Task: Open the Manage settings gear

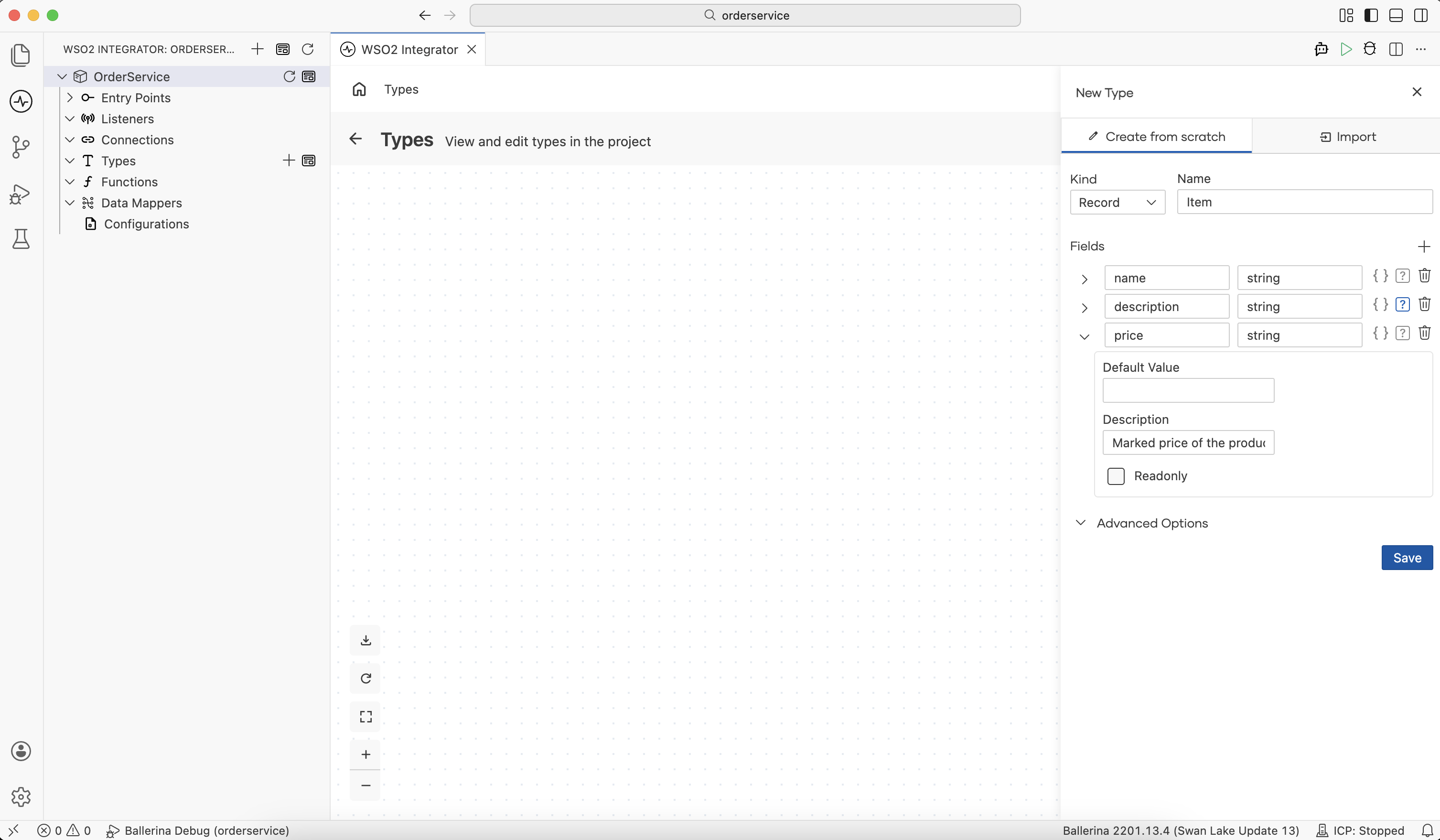Action: tap(21, 796)
